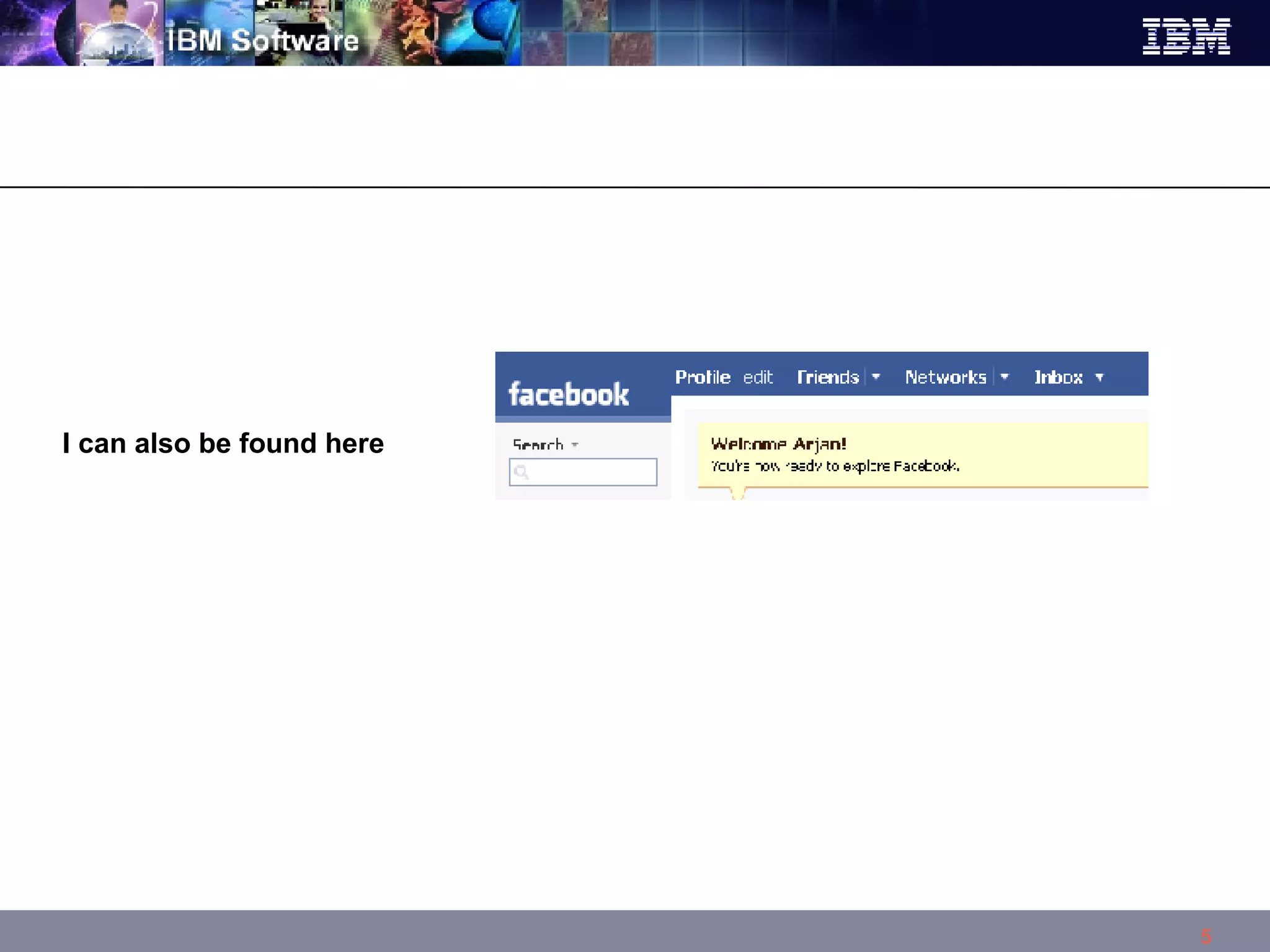Expand the Search options arrow
1270x952 pixels.
575,445
